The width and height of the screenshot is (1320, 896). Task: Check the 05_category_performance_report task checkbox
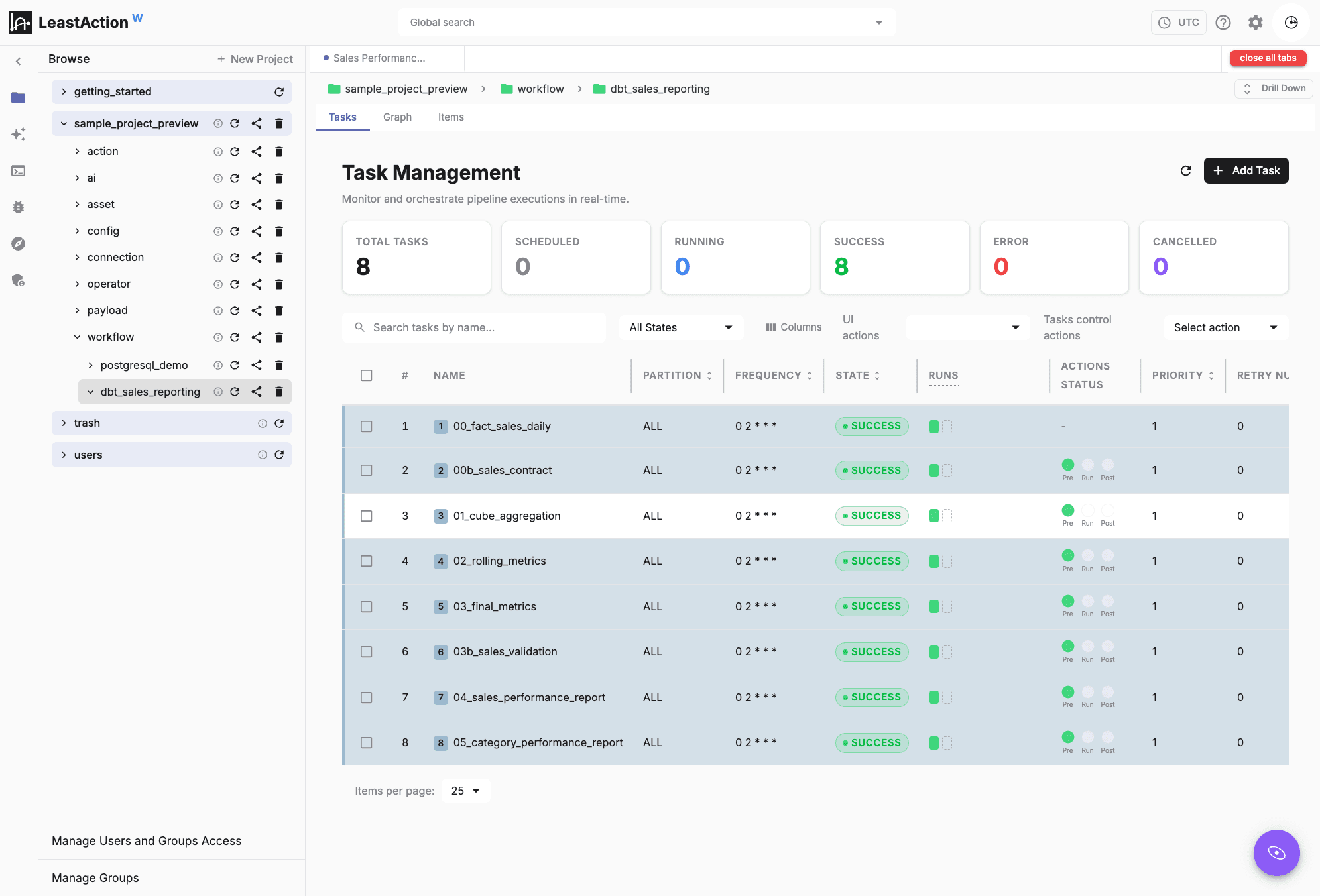(x=366, y=743)
